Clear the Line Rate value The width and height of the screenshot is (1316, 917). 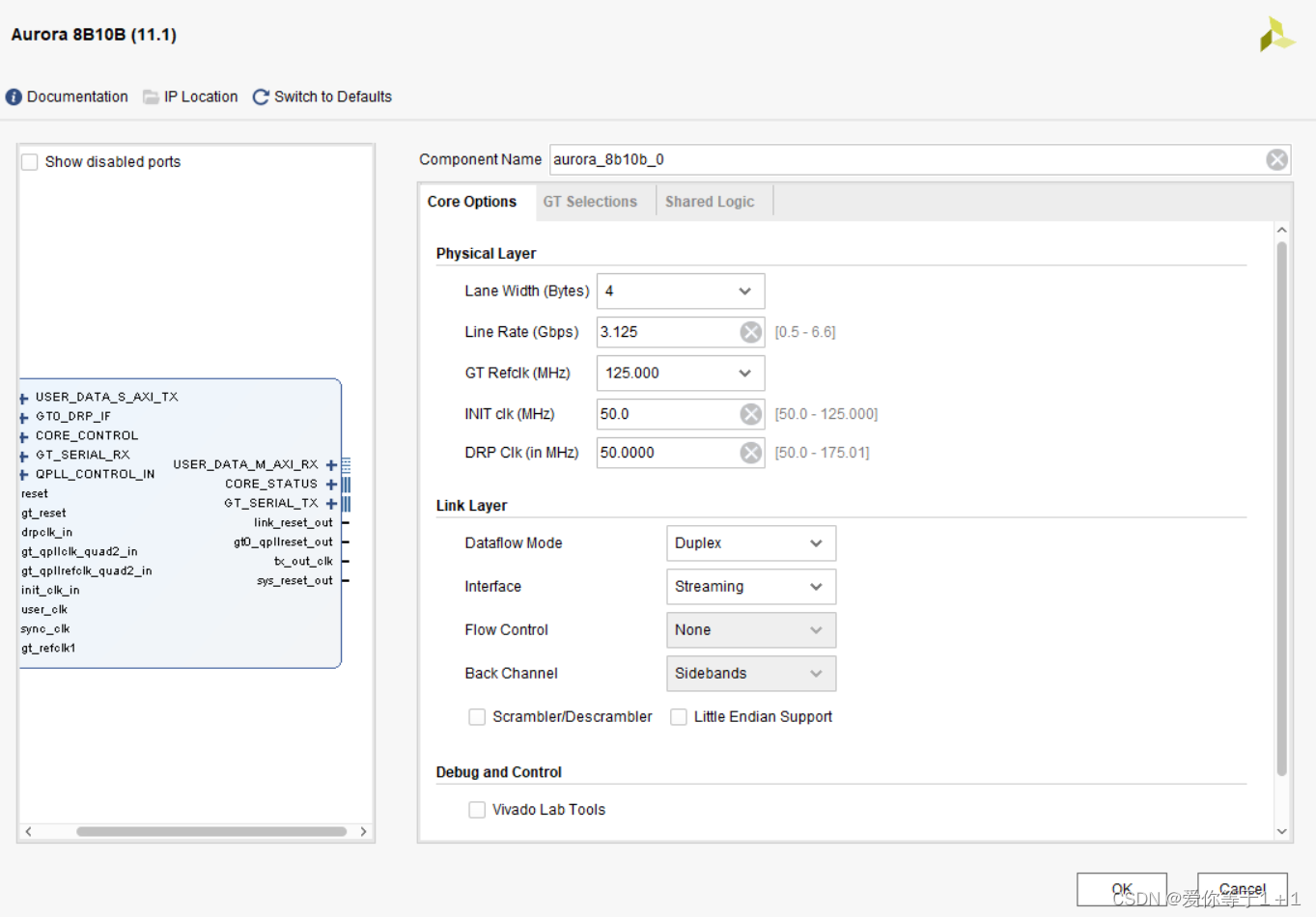(750, 332)
